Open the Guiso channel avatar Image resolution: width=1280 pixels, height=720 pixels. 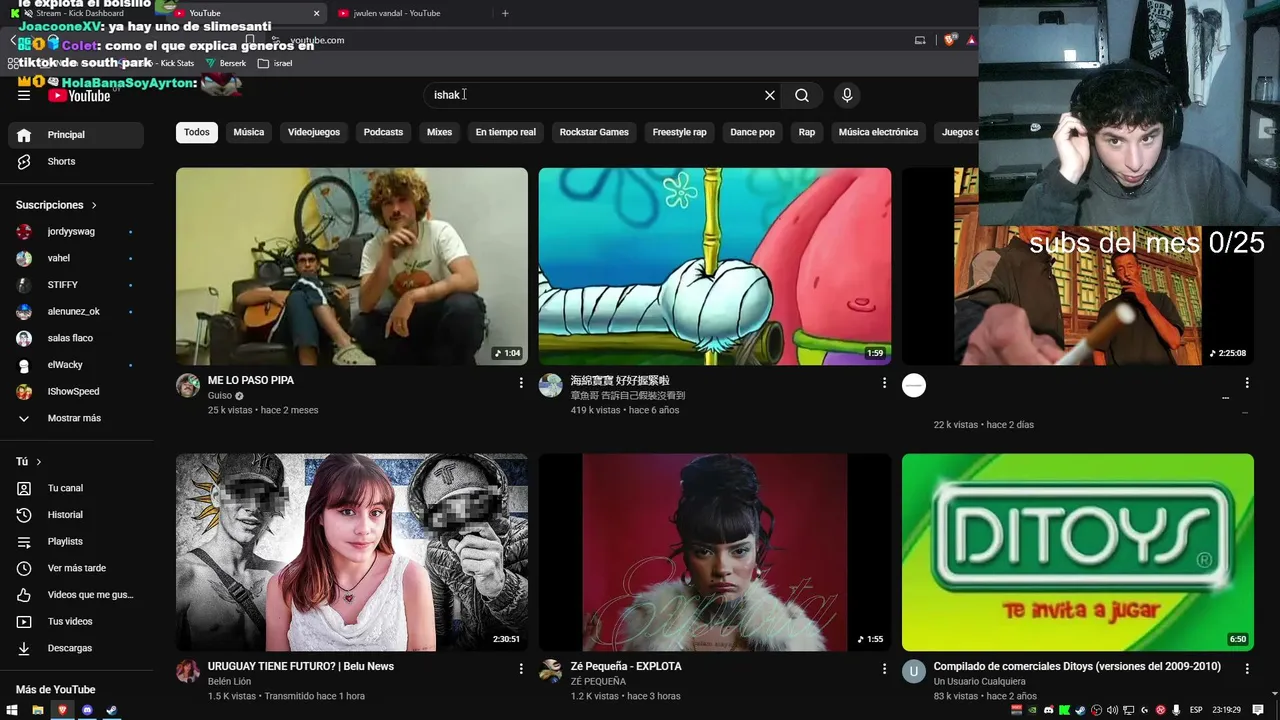188,386
